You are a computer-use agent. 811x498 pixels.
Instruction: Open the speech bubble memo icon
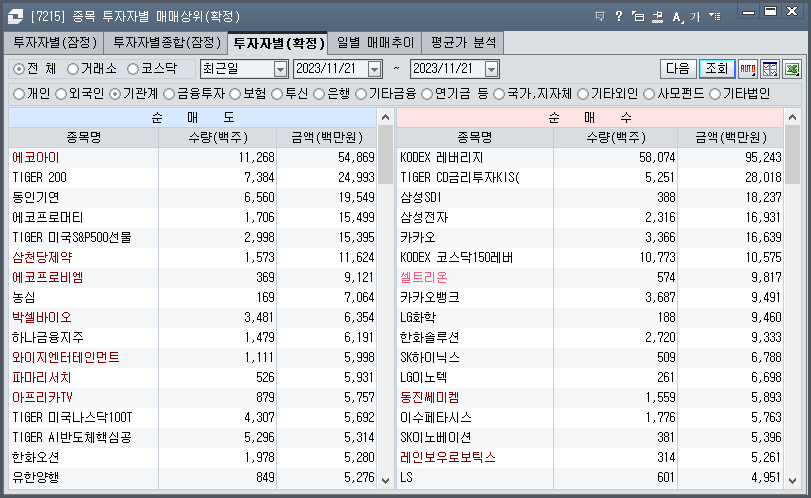click(600, 17)
